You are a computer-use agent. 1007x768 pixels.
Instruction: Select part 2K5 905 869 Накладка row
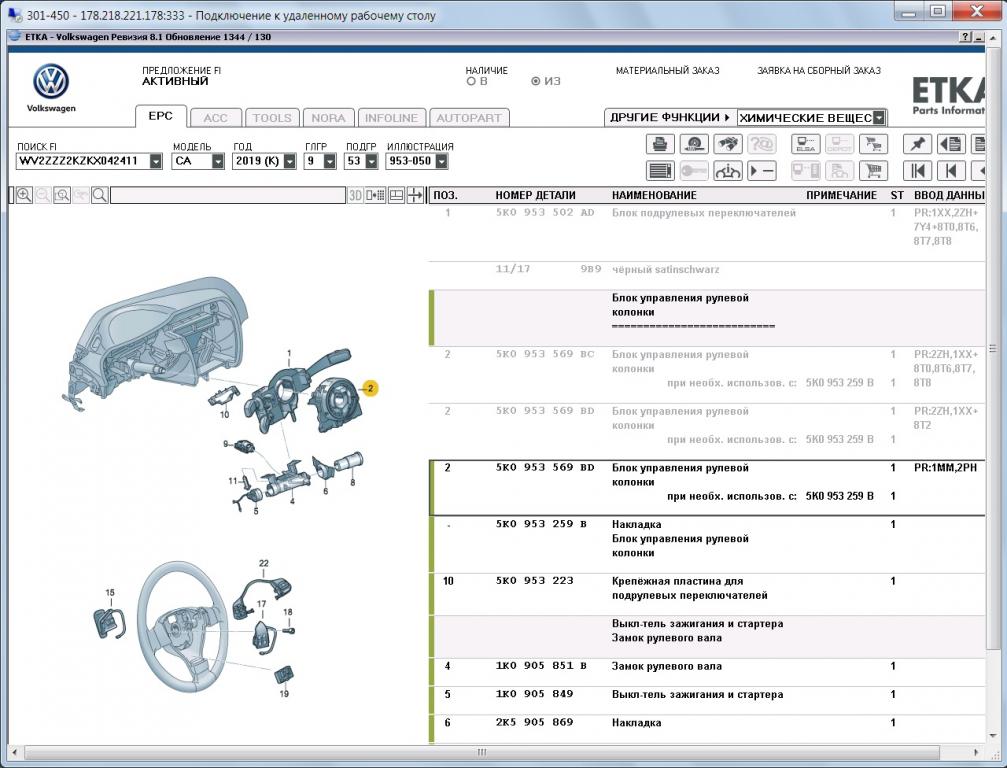[x=707, y=729]
